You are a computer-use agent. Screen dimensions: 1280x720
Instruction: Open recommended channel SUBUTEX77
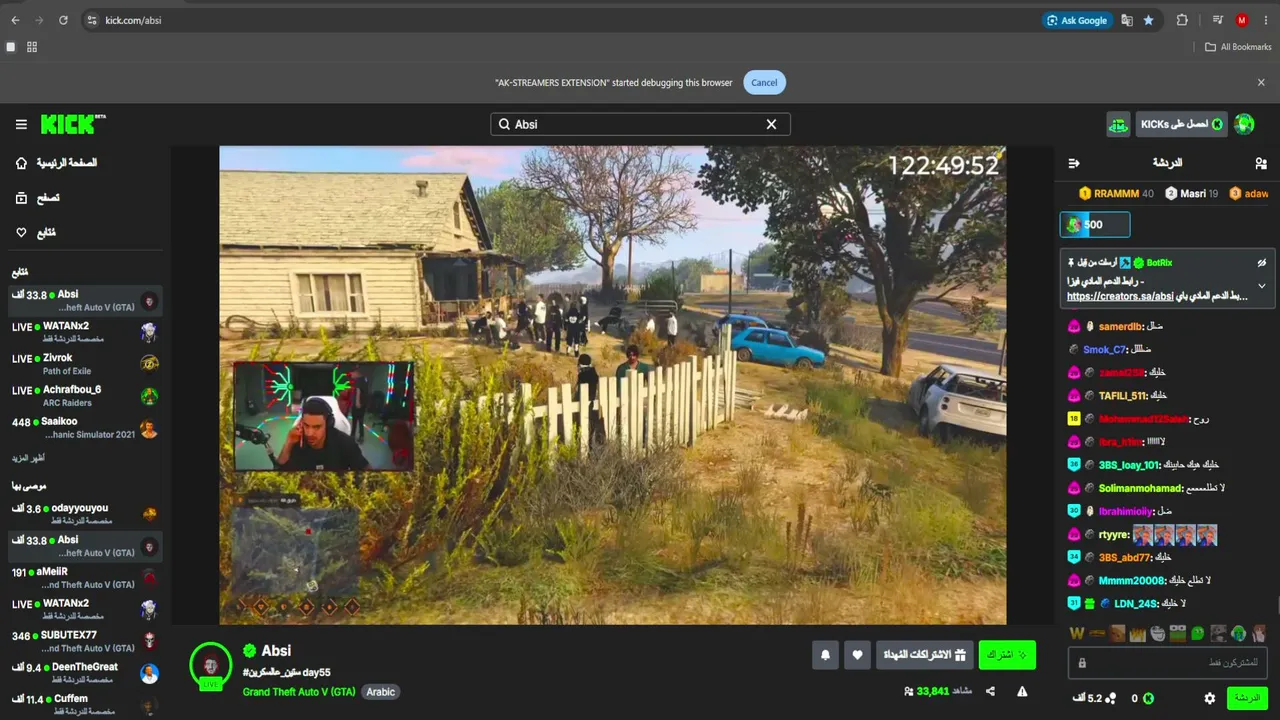tap(85, 641)
